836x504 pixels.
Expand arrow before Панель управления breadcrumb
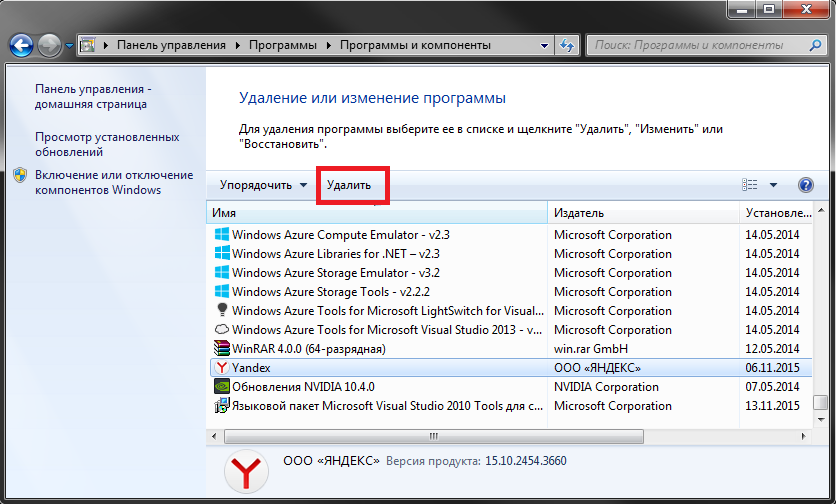coord(106,45)
